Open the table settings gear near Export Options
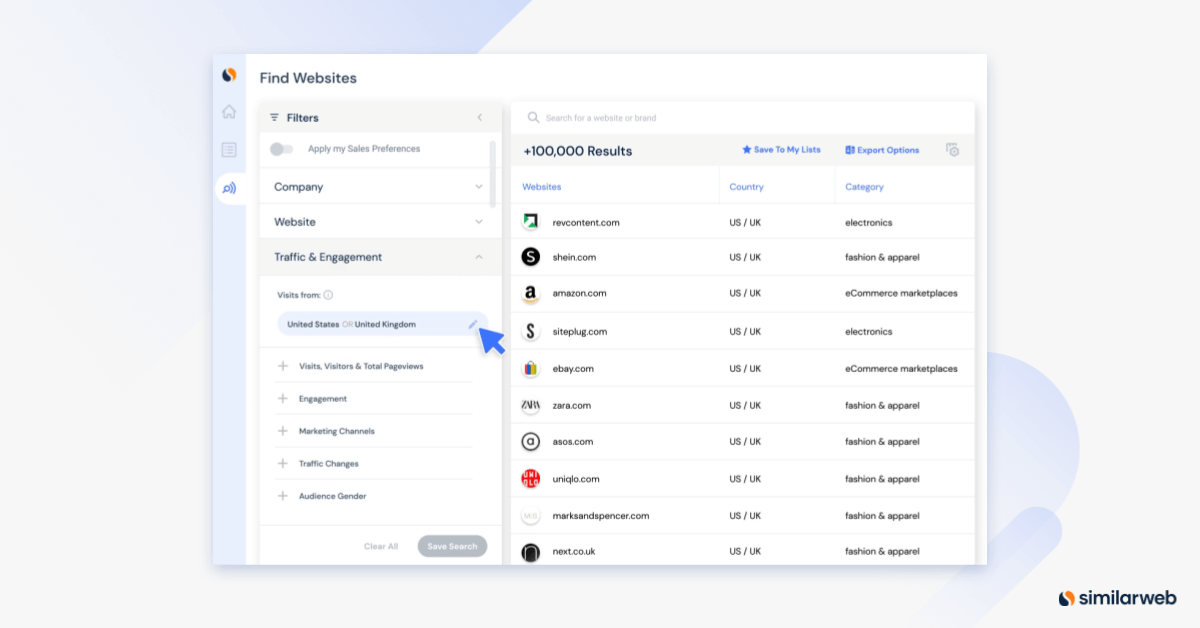The height and width of the screenshot is (628, 1200). click(953, 150)
